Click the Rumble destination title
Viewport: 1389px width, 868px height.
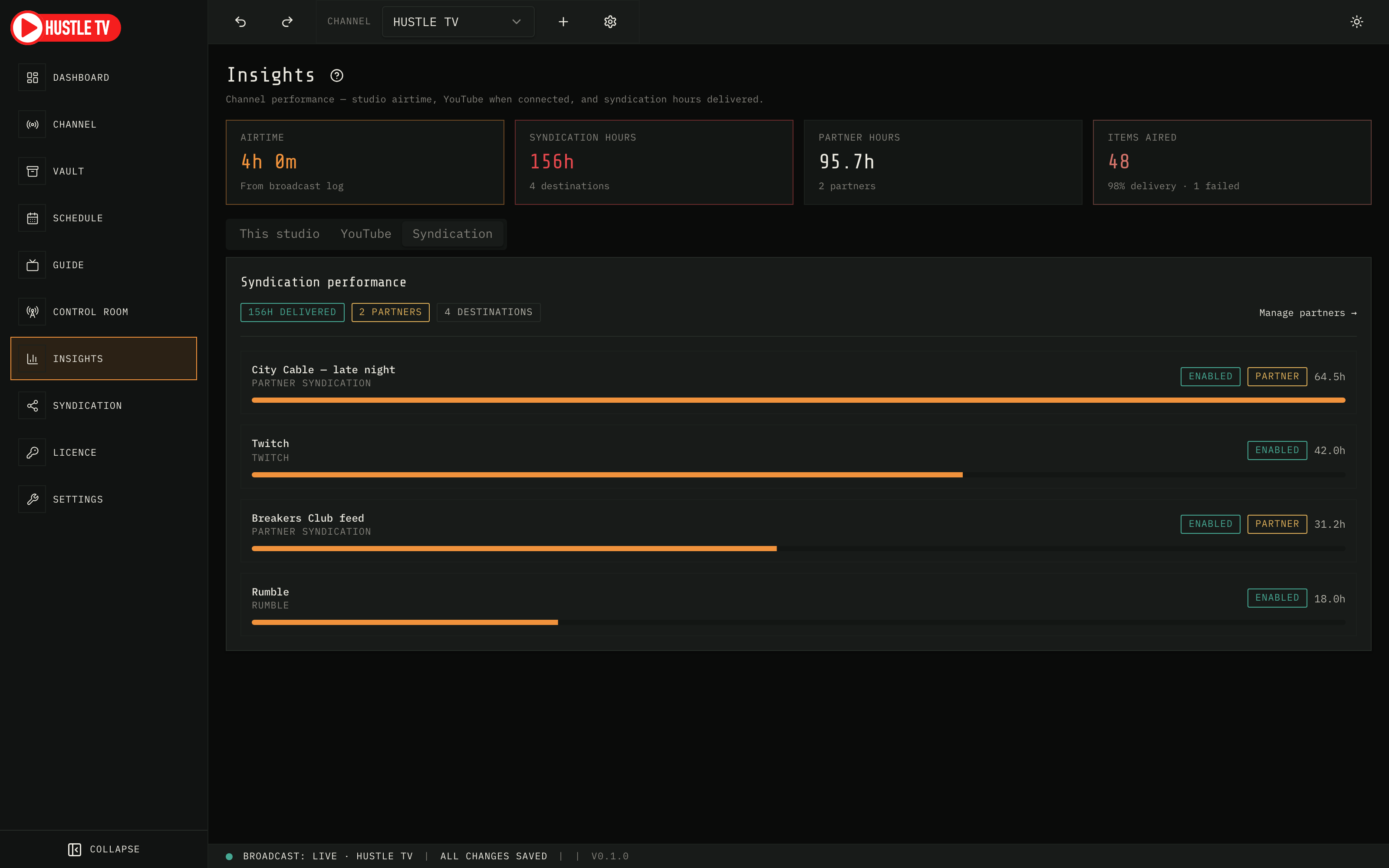[x=270, y=592]
